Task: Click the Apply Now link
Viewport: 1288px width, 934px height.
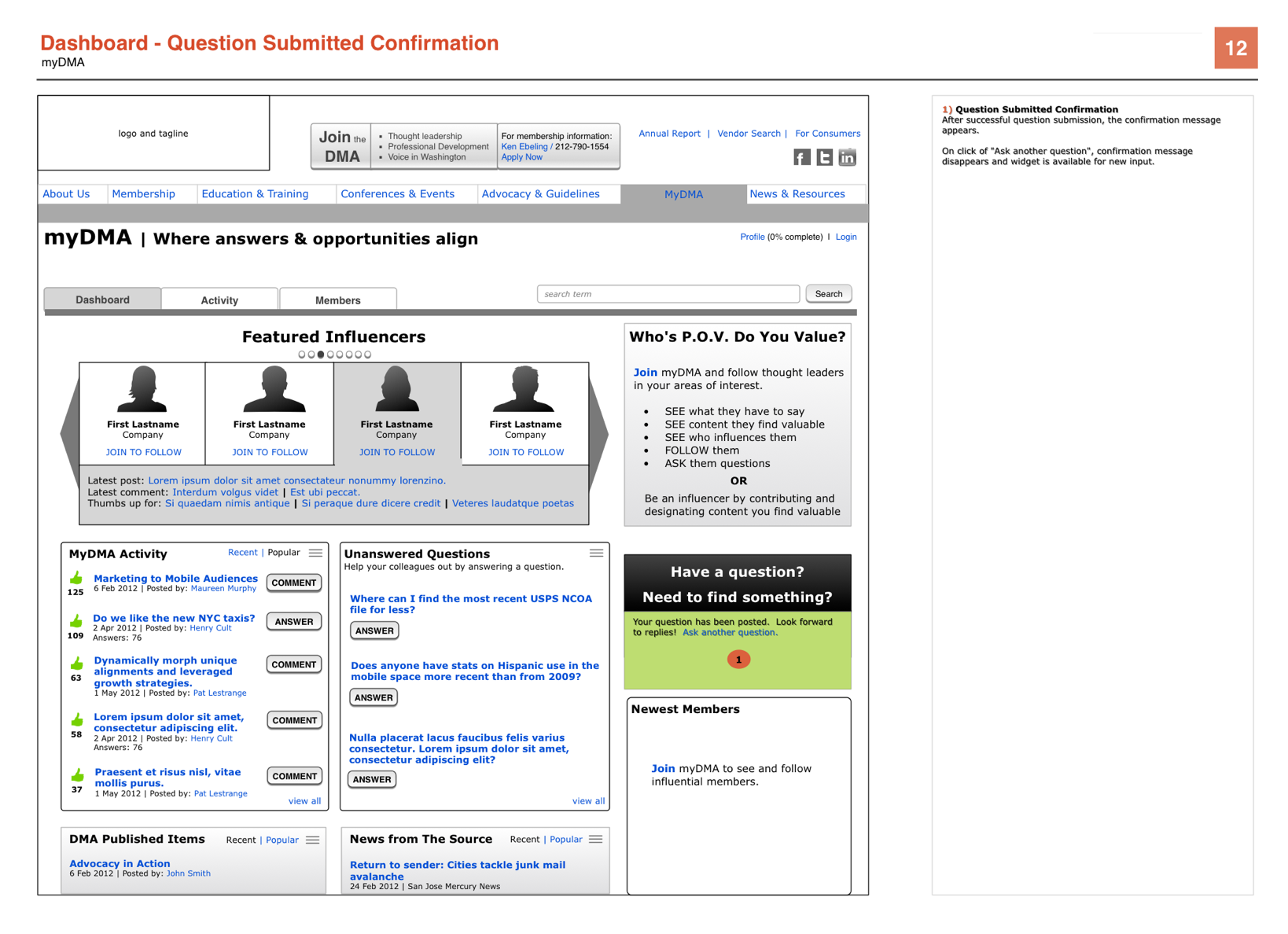Action: pyautogui.click(x=521, y=157)
